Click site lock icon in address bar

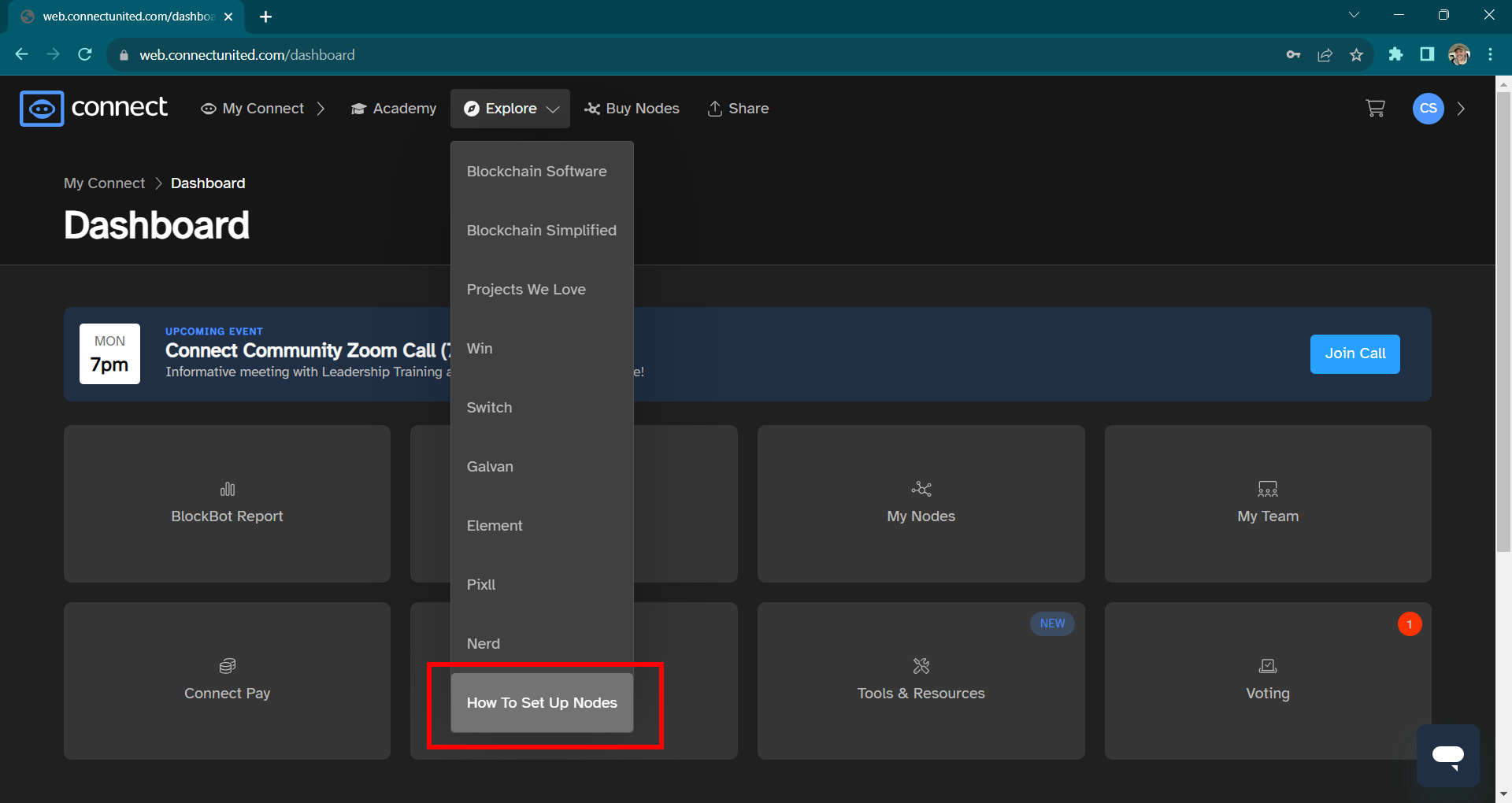(x=123, y=55)
